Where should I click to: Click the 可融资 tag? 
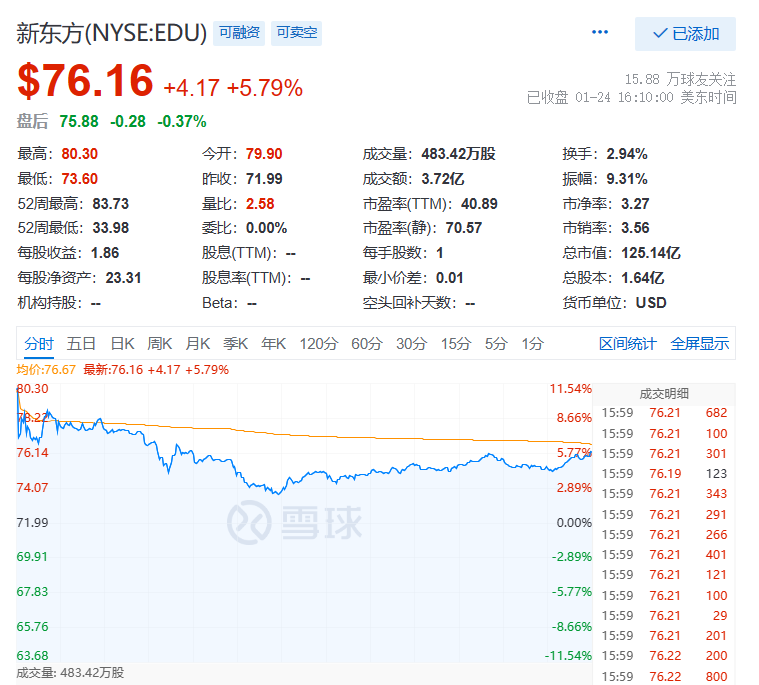point(239,33)
